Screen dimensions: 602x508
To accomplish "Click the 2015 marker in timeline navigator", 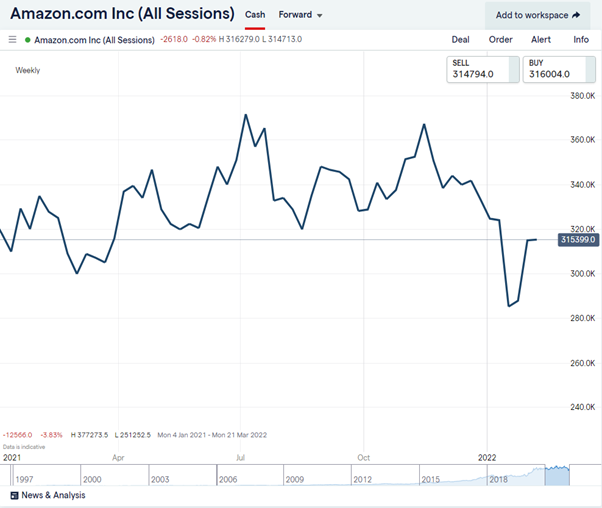I will [x=431, y=480].
